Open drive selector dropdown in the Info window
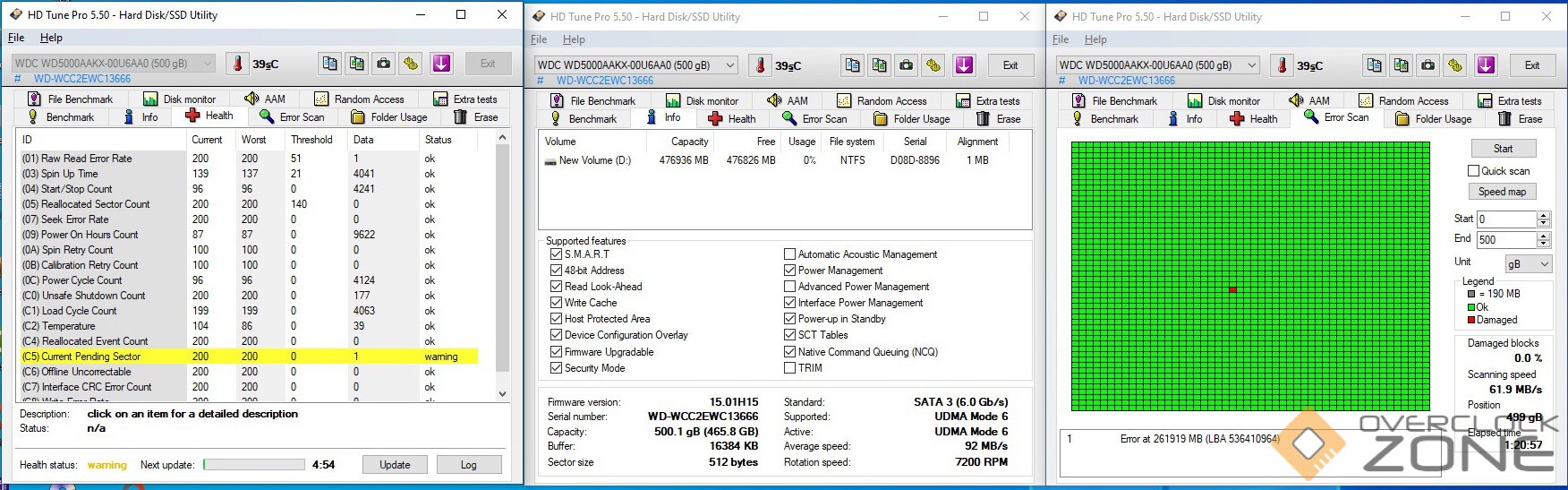Image resolution: width=1568 pixels, height=490 pixels. point(730,65)
